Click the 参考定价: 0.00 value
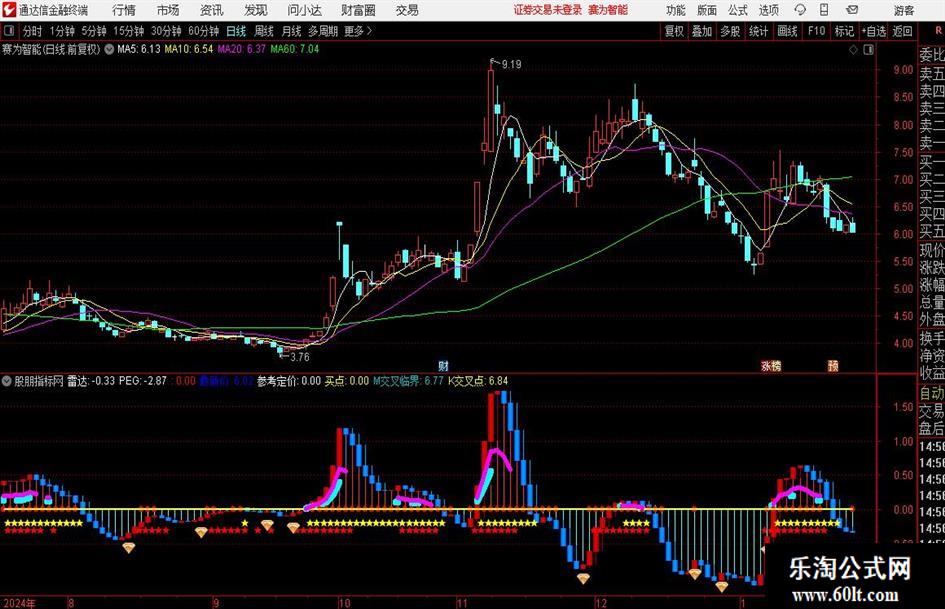This screenshot has width=945, height=609. (x=289, y=381)
